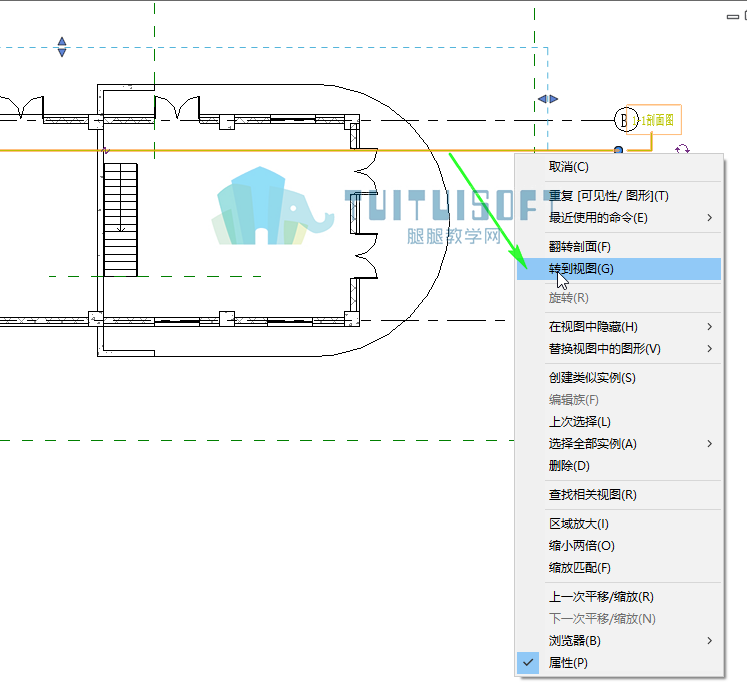Select 重复 [可见性/ 图形](T) menu entry
The height and width of the screenshot is (687, 747).
[618, 196]
